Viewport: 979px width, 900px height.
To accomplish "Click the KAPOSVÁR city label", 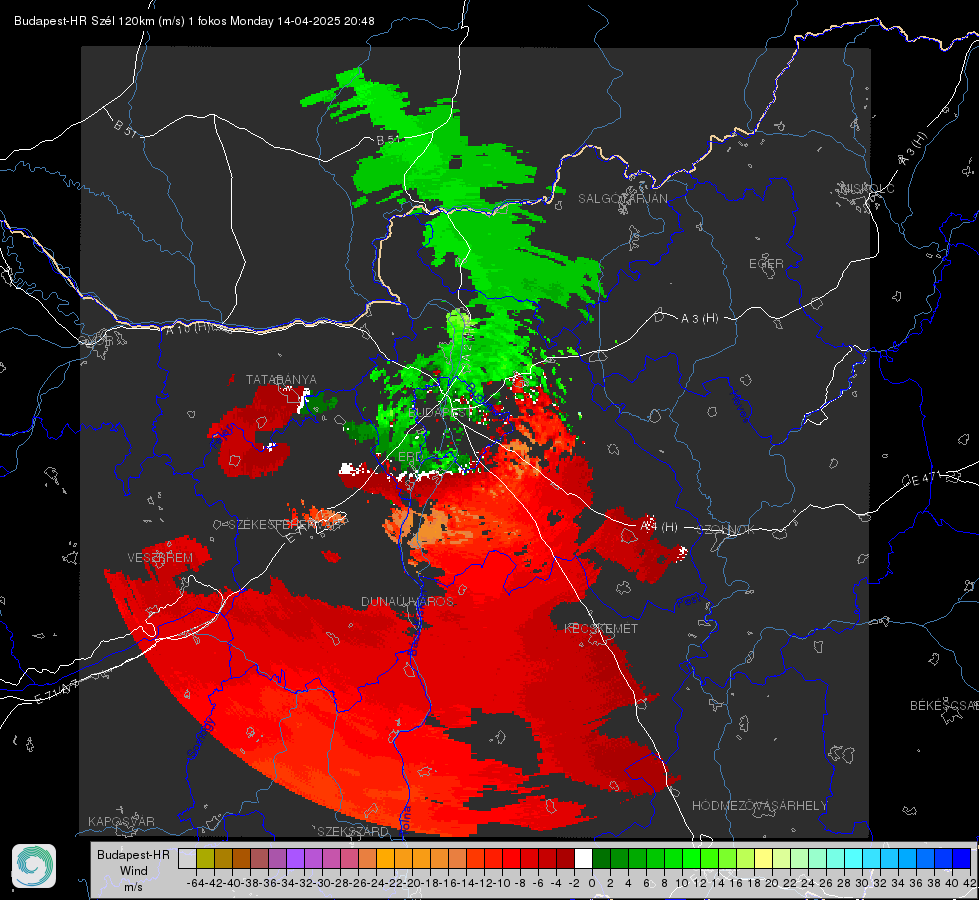I will (x=121, y=821).
